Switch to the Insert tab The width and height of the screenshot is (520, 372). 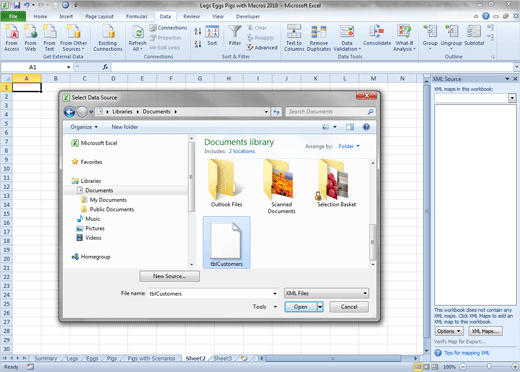point(66,16)
